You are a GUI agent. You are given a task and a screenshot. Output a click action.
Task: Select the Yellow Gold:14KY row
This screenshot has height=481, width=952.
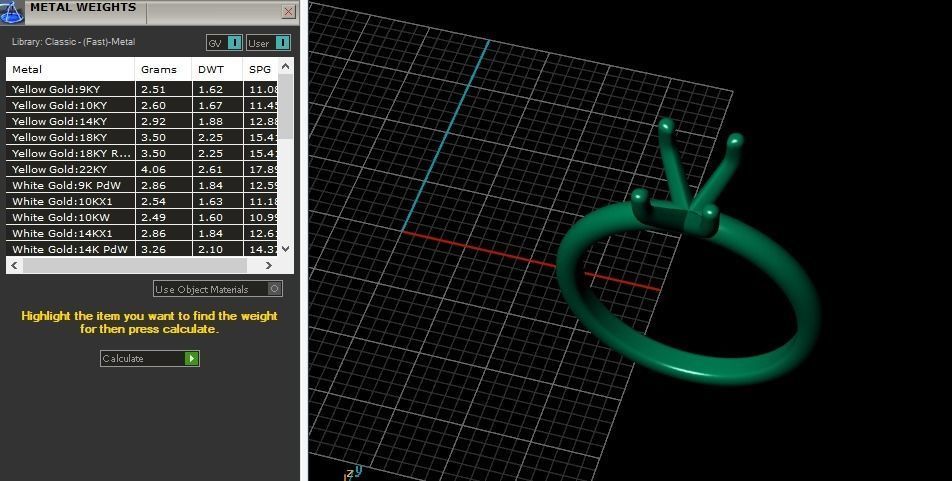tap(141, 121)
